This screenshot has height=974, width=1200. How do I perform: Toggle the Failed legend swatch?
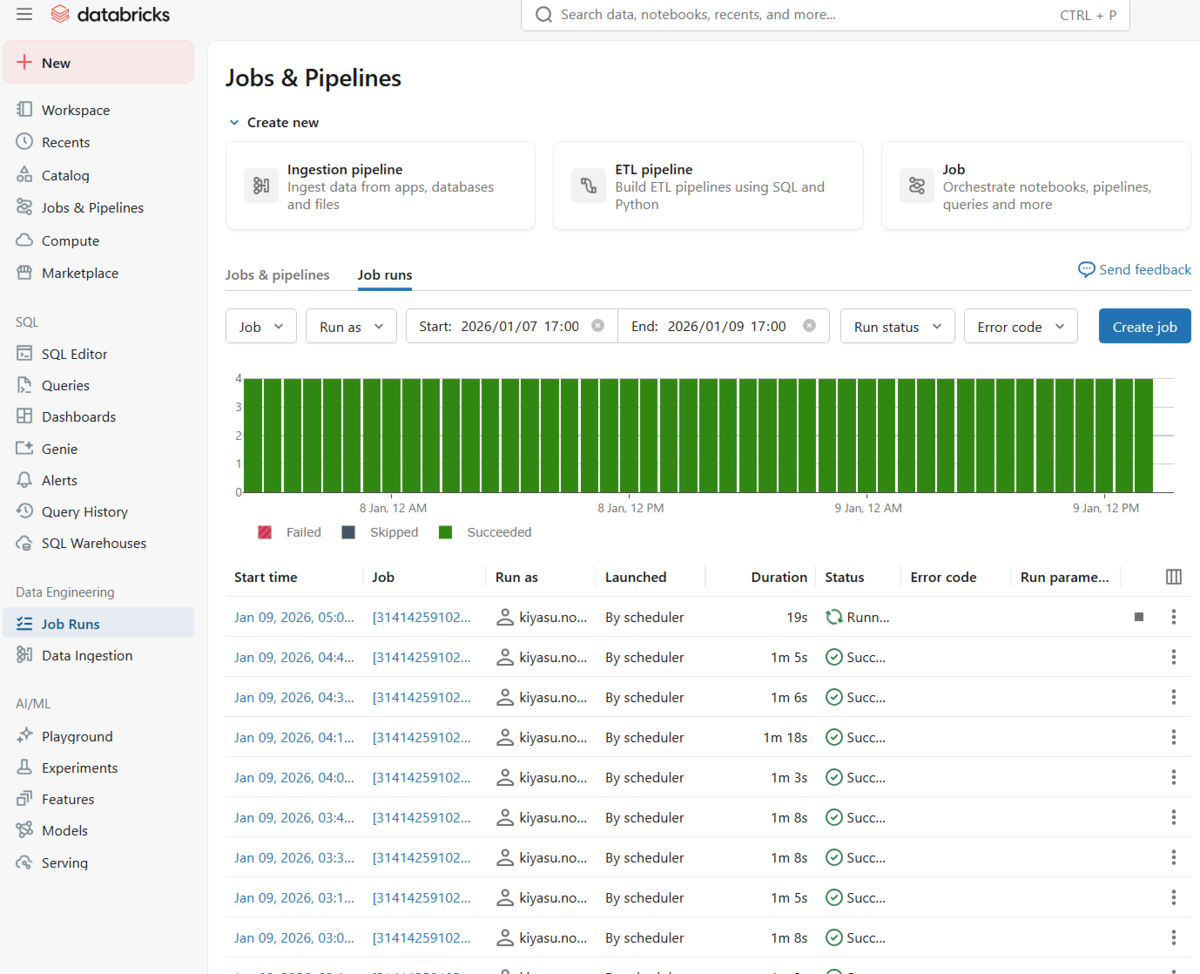point(264,532)
